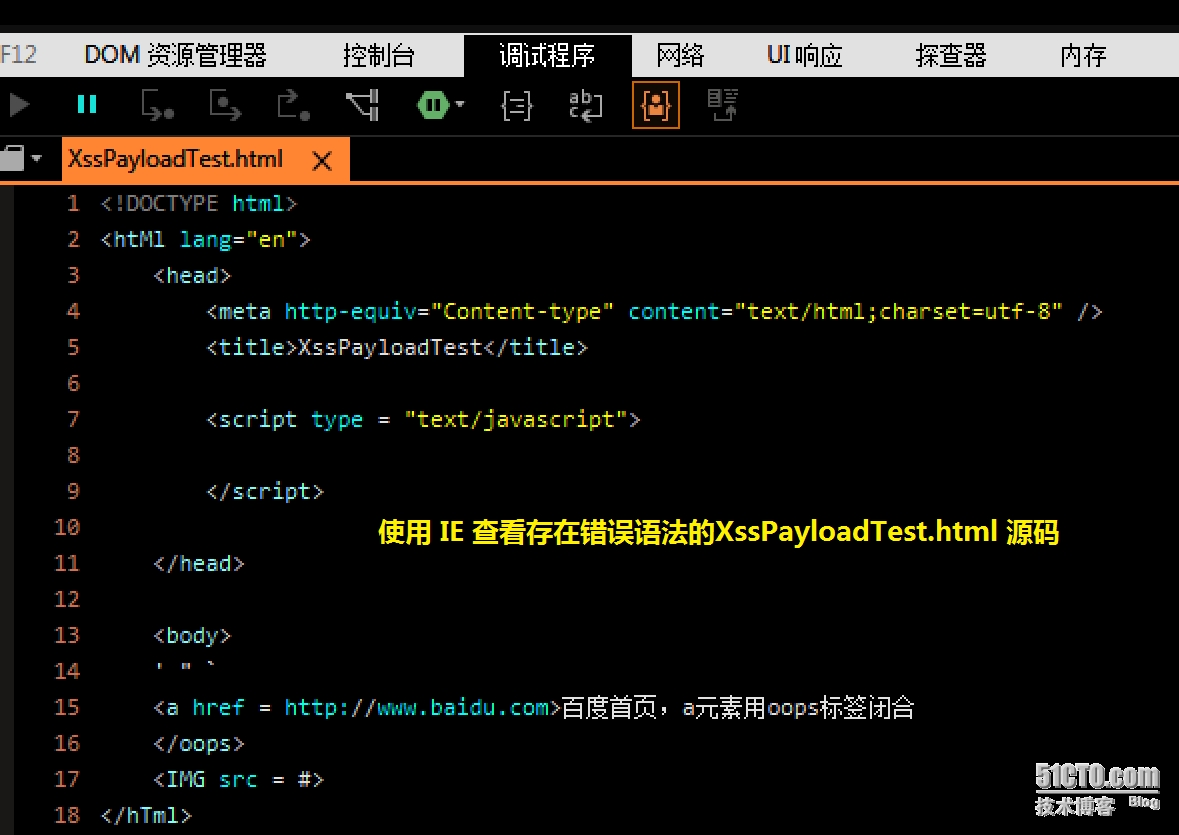
Task: Open exception behavior dropdown arrow
Action: tap(459, 104)
